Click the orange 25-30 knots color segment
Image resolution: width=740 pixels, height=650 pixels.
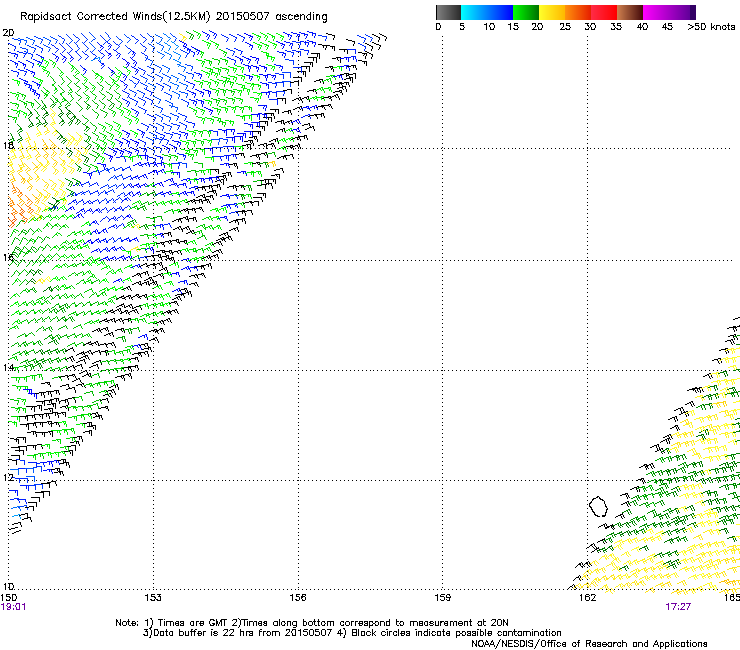point(578,12)
